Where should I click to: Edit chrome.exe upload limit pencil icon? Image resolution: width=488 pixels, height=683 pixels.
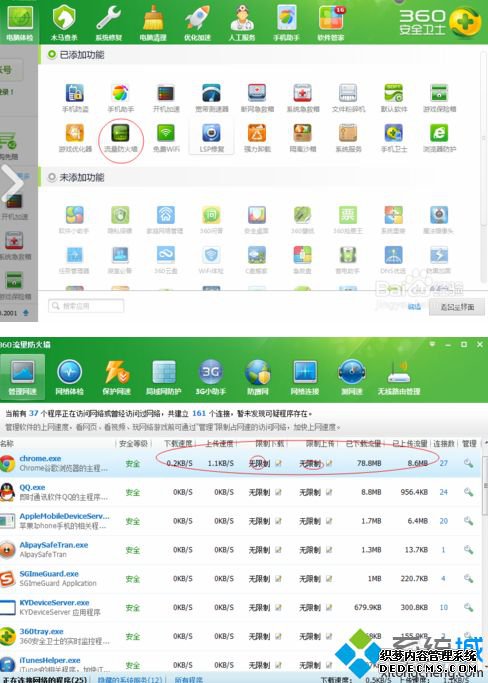click(329, 463)
